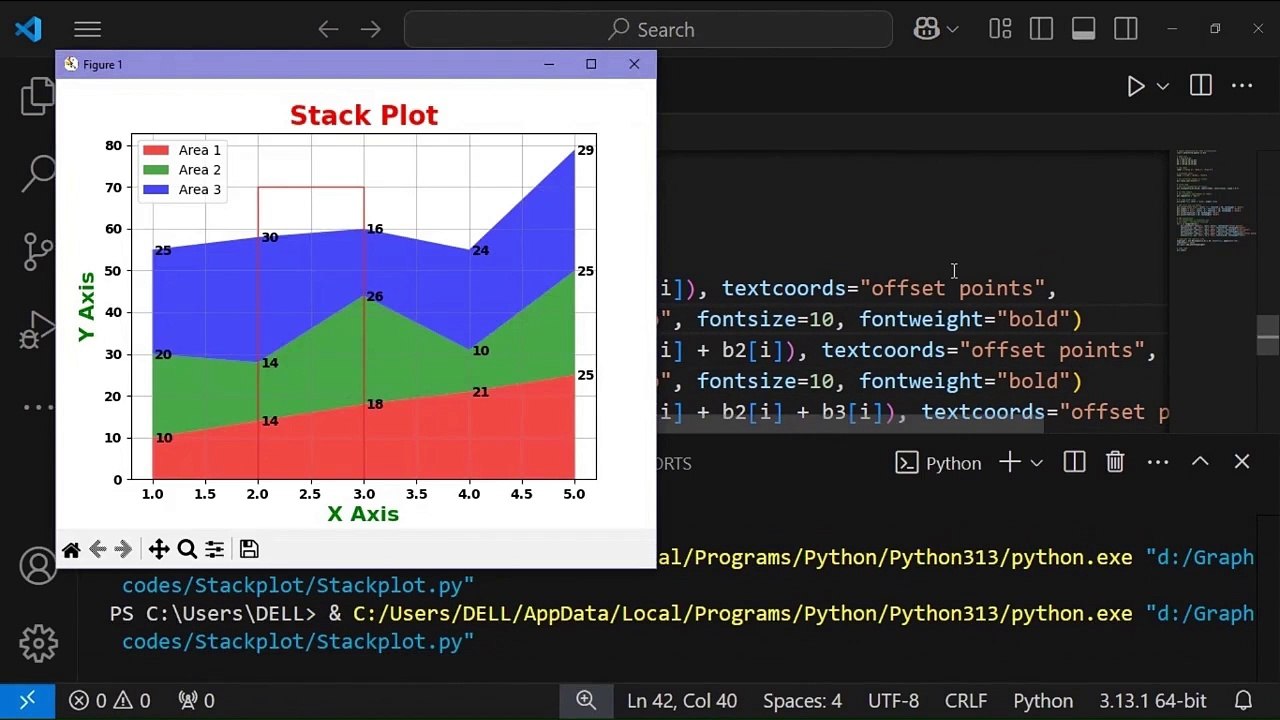
Task: Kill the terminal with trash icon
Action: tap(1115, 462)
